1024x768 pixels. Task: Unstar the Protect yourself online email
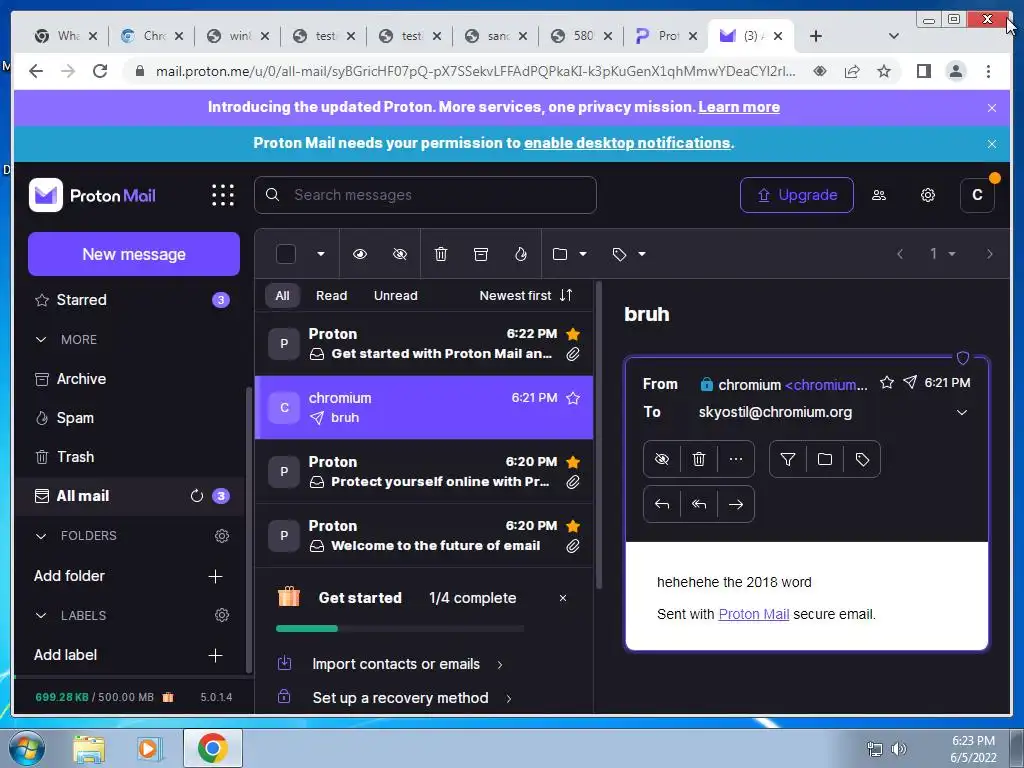tap(573, 462)
